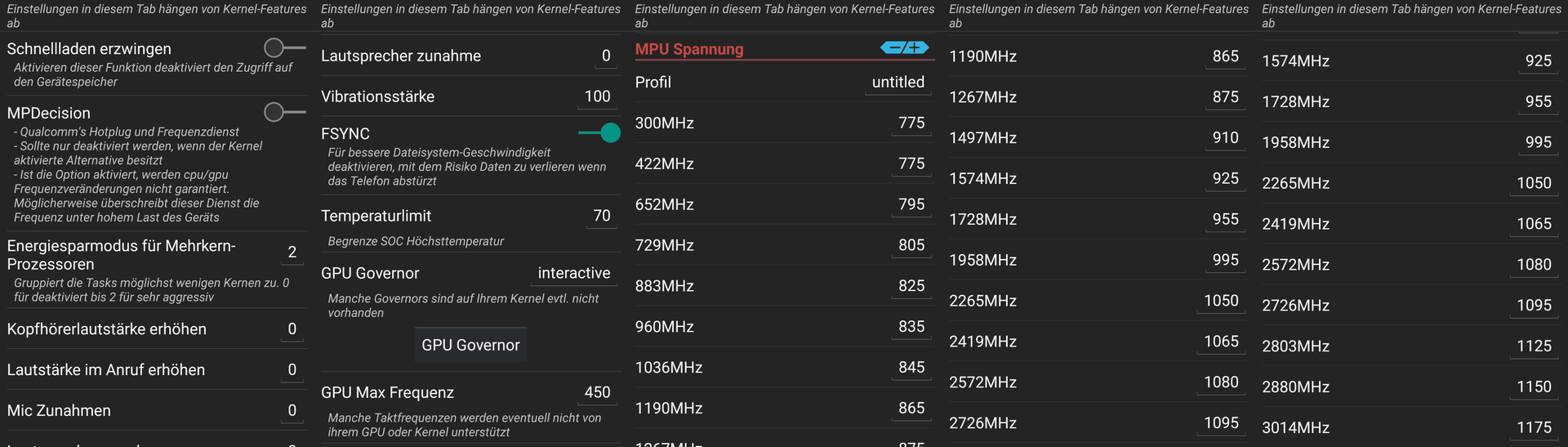Edit the Lautsprecher zunahme value
1568x447 pixels.
coord(605,56)
